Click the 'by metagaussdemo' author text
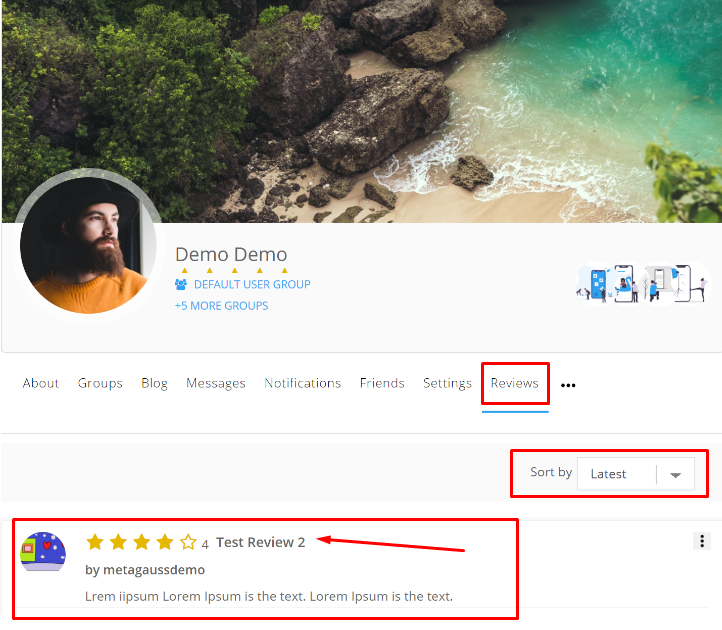 pos(145,570)
